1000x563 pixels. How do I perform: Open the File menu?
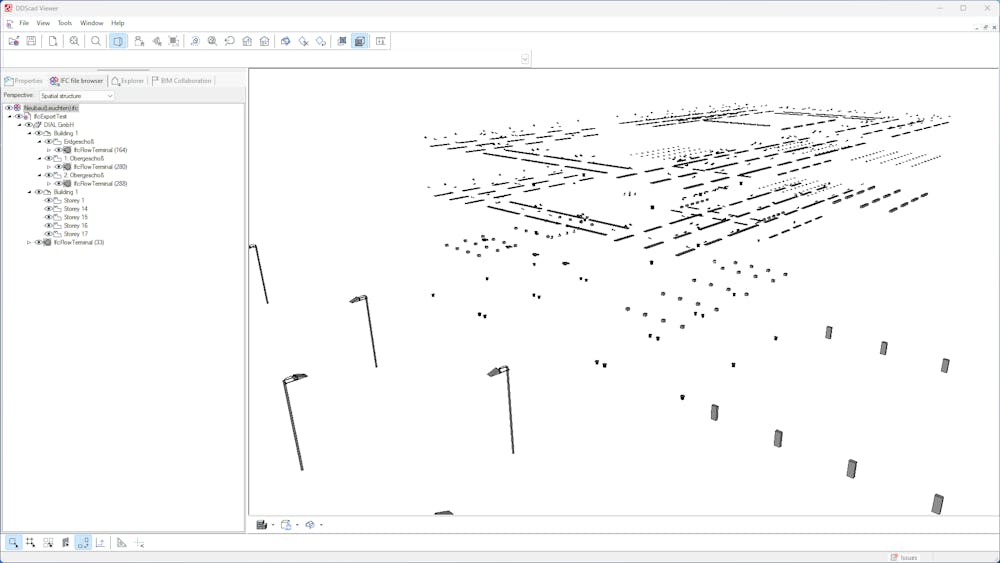click(x=24, y=23)
